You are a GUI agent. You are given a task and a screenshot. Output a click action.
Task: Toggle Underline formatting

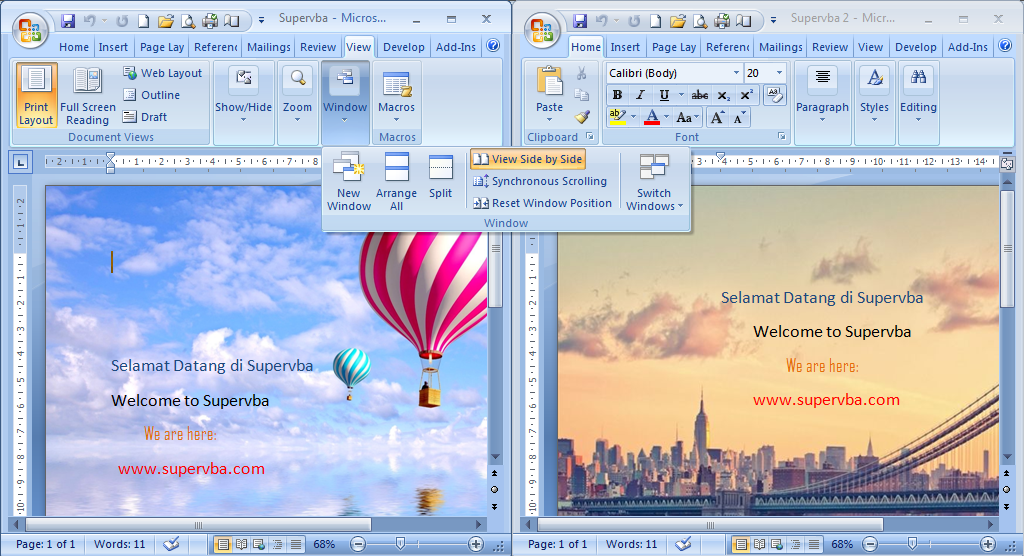coord(664,95)
